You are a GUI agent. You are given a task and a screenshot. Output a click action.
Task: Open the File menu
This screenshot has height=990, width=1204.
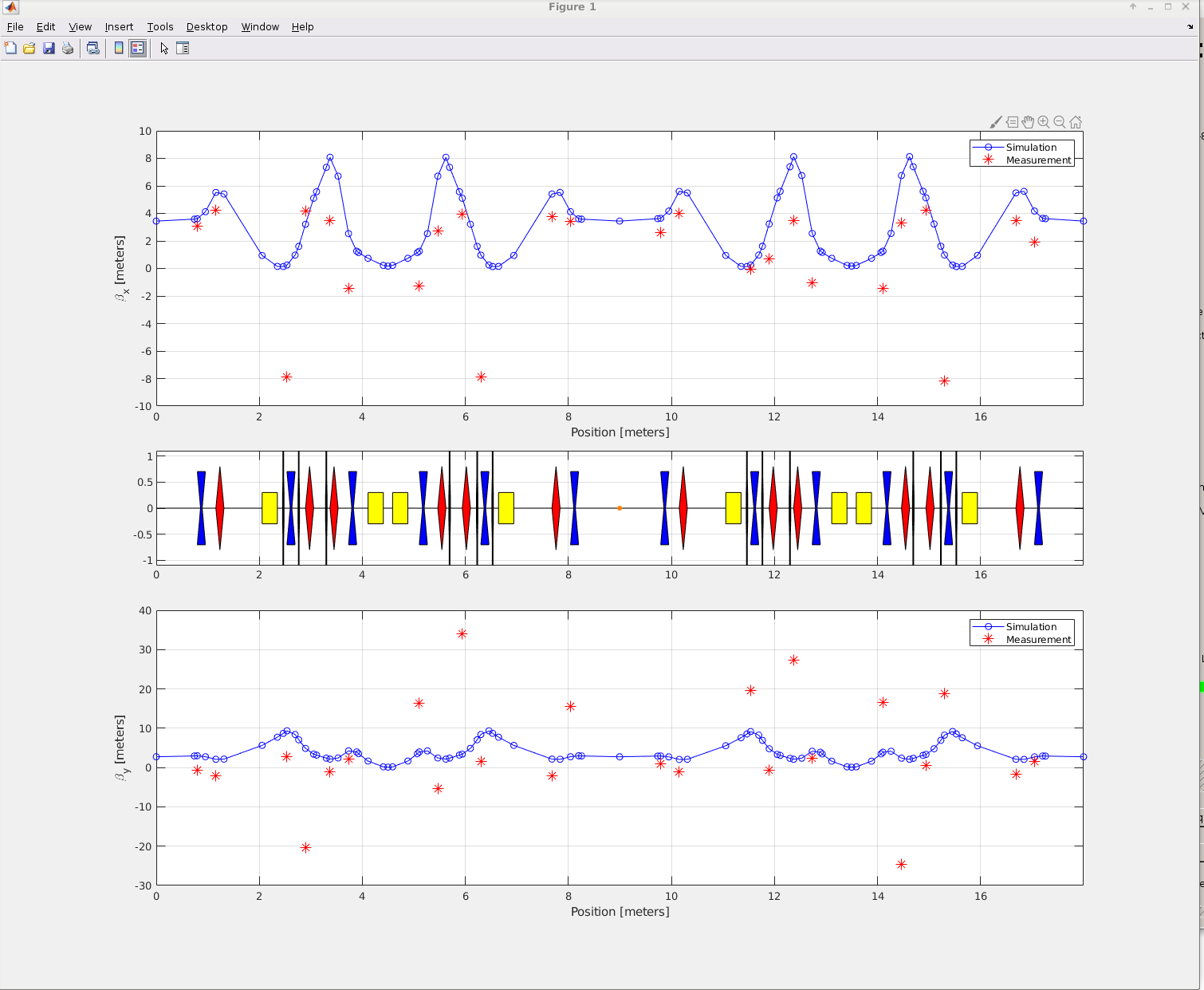15,26
